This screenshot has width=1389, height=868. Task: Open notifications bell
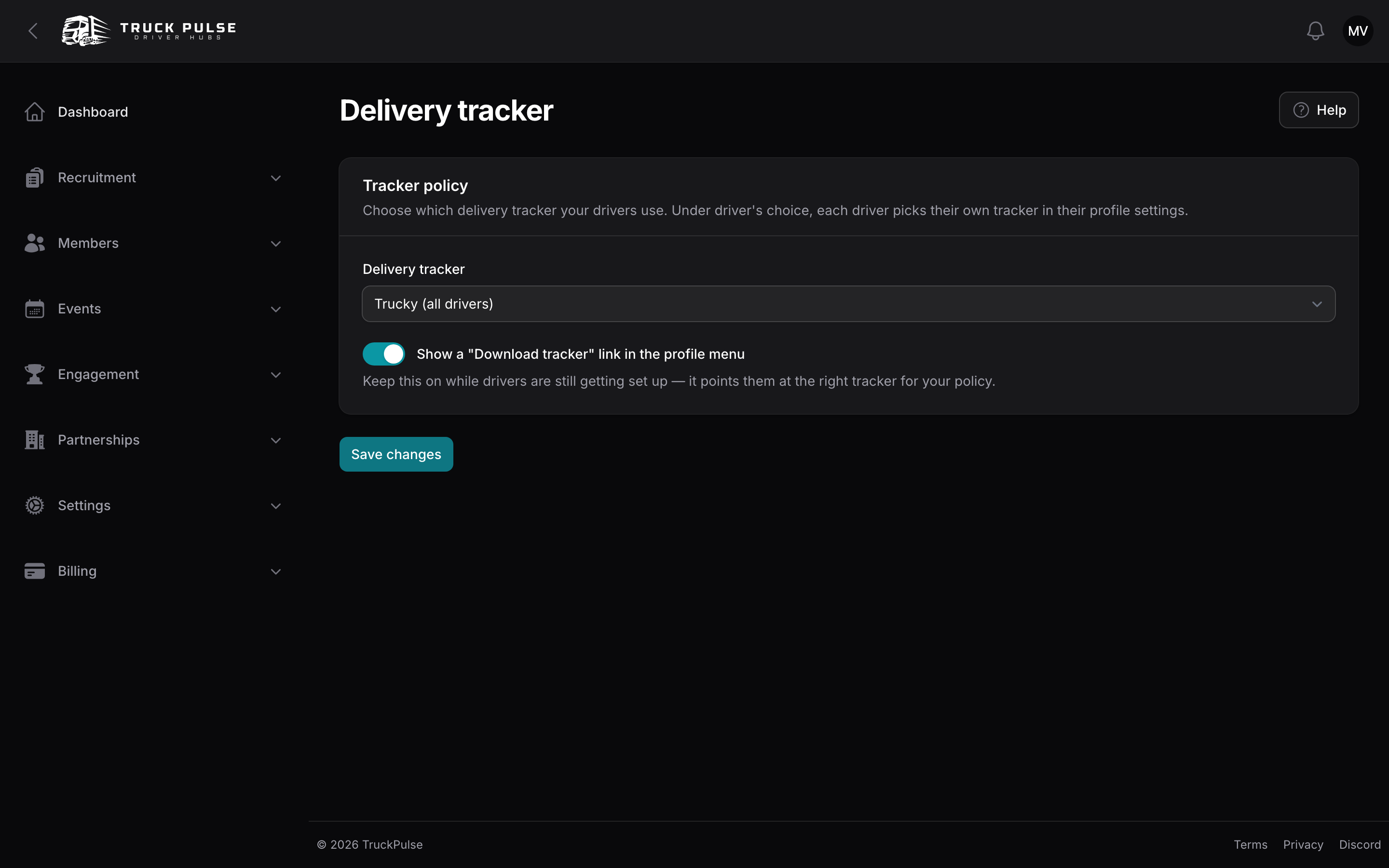tap(1315, 31)
